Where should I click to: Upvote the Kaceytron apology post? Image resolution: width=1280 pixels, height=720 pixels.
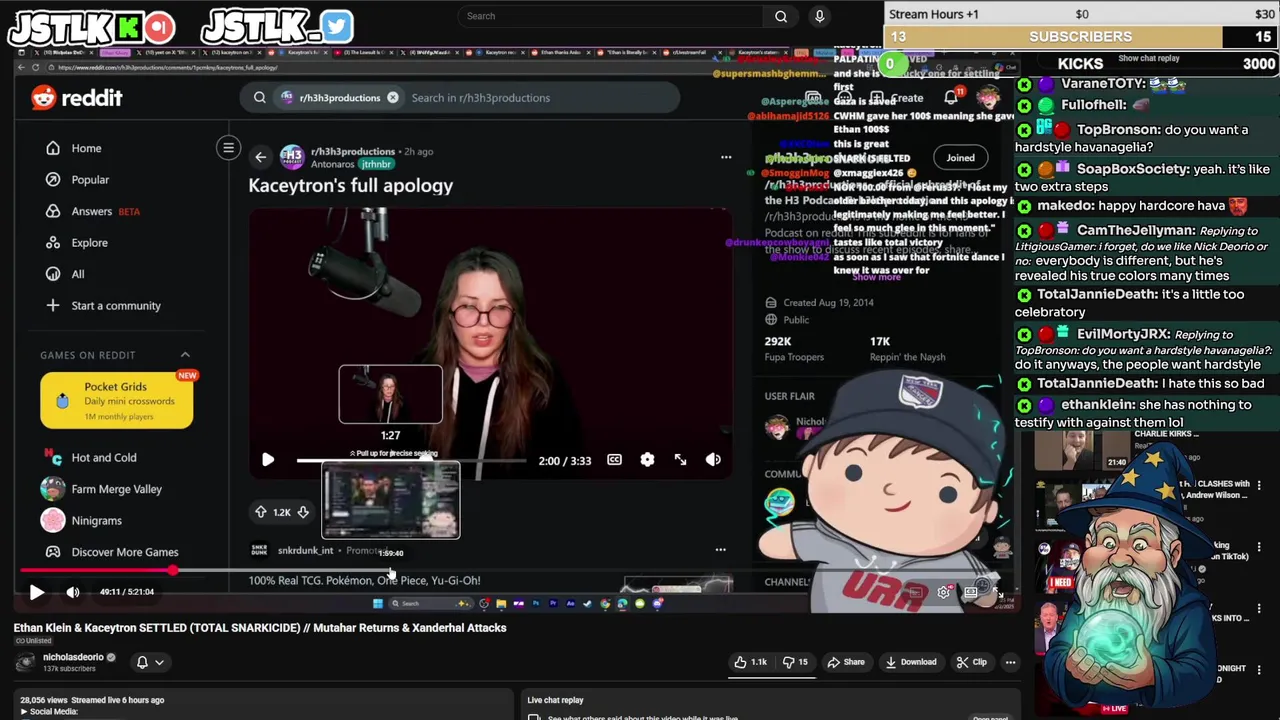(261, 512)
